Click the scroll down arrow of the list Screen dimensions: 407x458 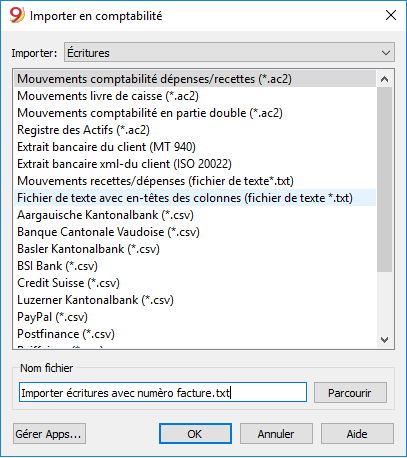click(384, 340)
